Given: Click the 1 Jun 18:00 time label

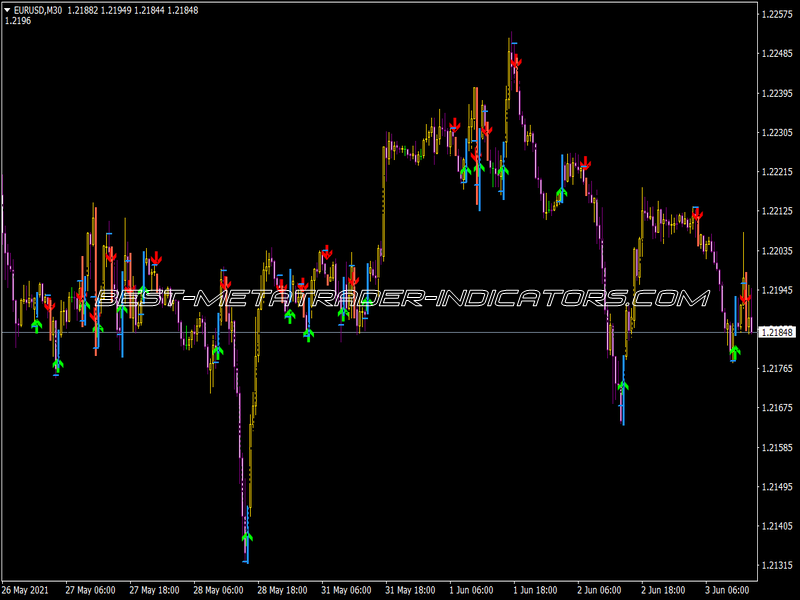Looking at the screenshot, I should tap(535, 590).
